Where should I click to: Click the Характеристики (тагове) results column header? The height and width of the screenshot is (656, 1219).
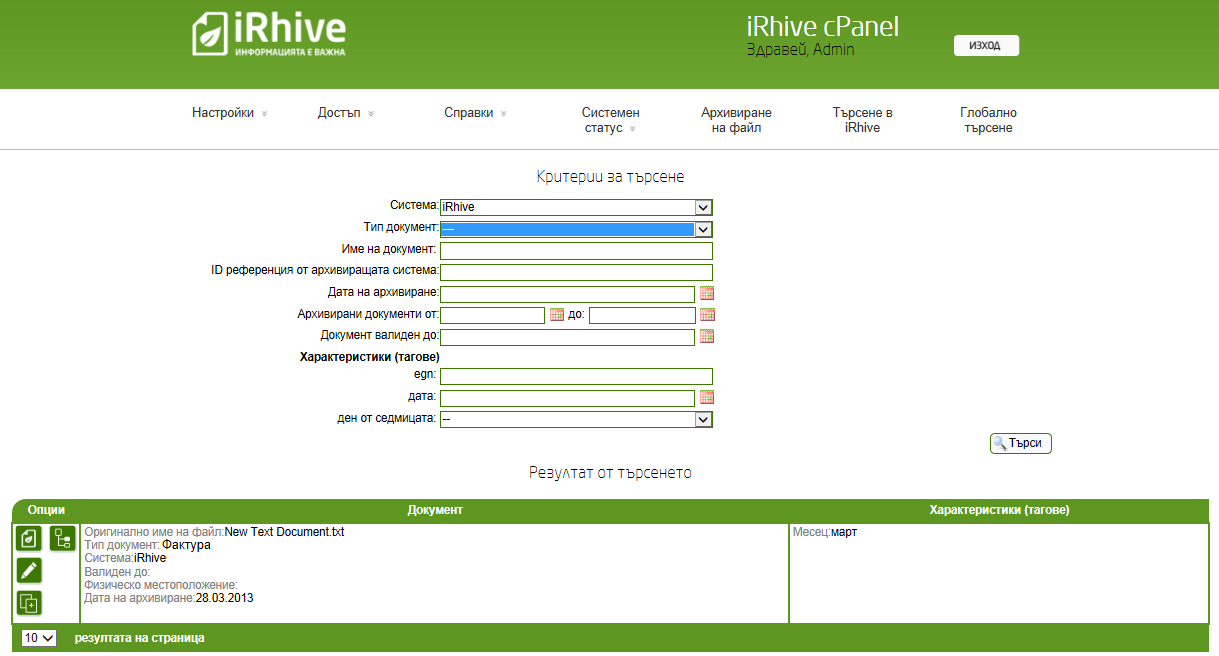tap(999, 510)
